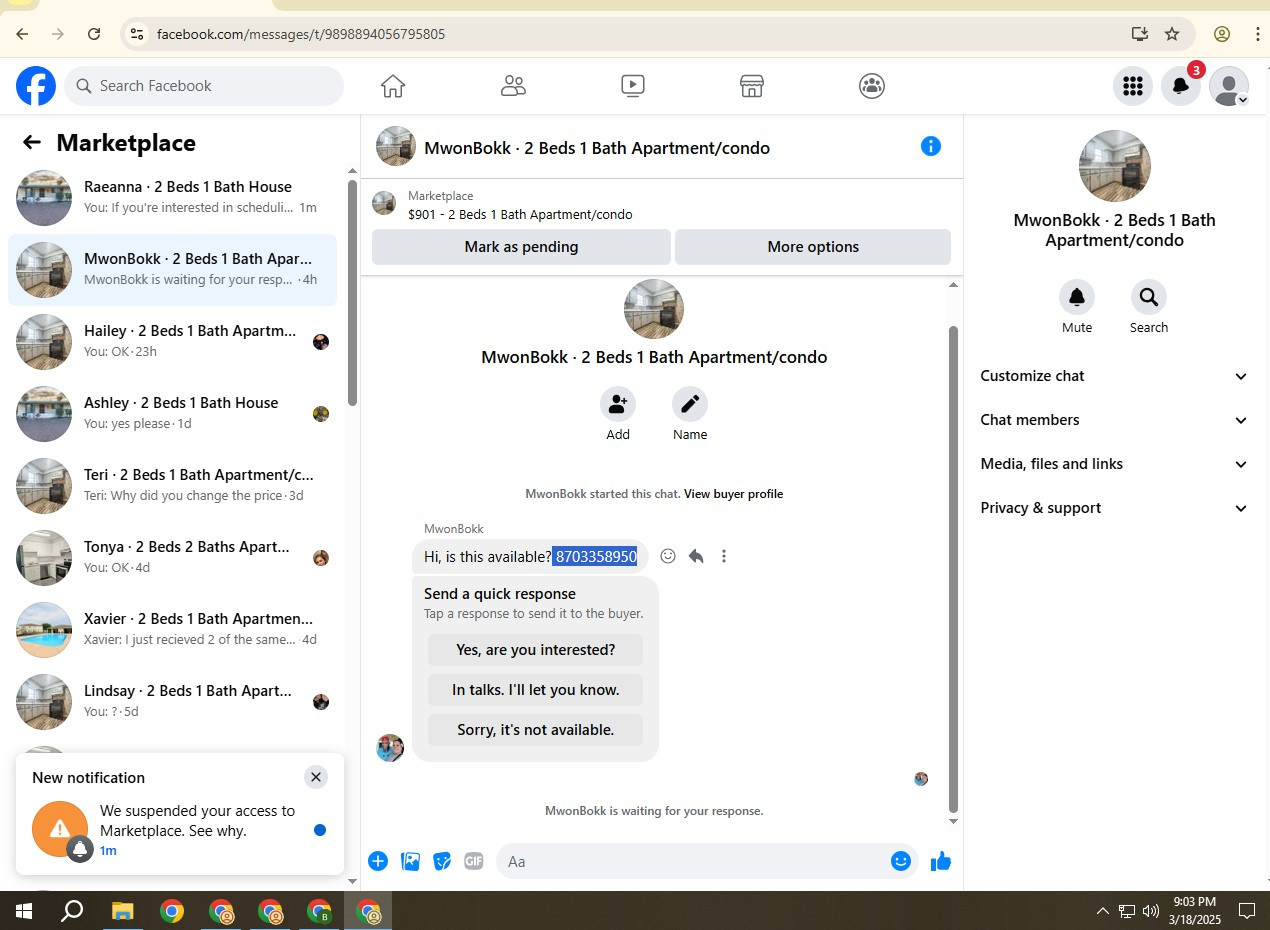Image resolution: width=1270 pixels, height=930 pixels.
Task: Open Marketplace storefront icon in top bar
Action: [x=752, y=86]
